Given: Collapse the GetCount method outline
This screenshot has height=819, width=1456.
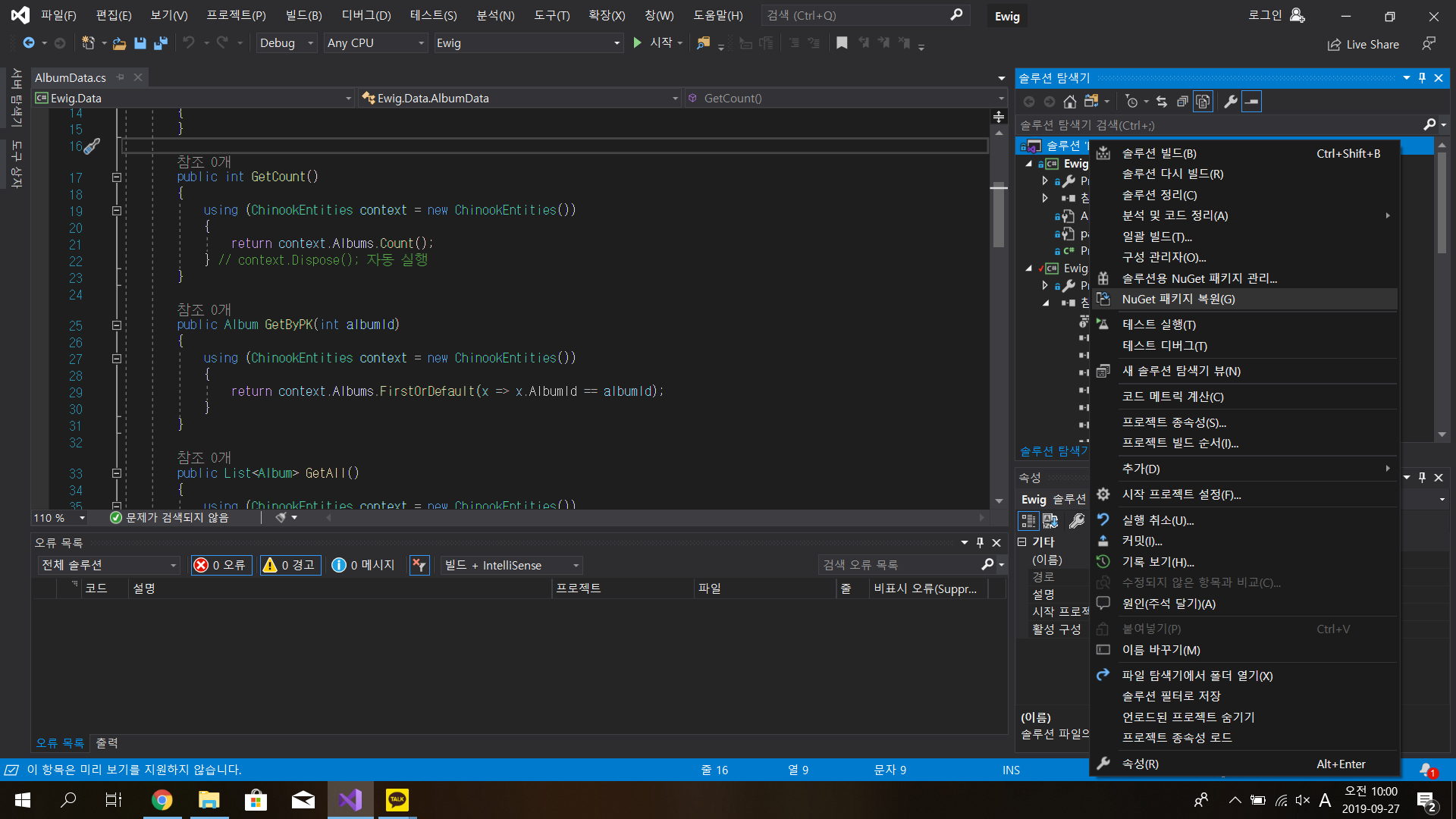Looking at the screenshot, I should [x=117, y=177].
